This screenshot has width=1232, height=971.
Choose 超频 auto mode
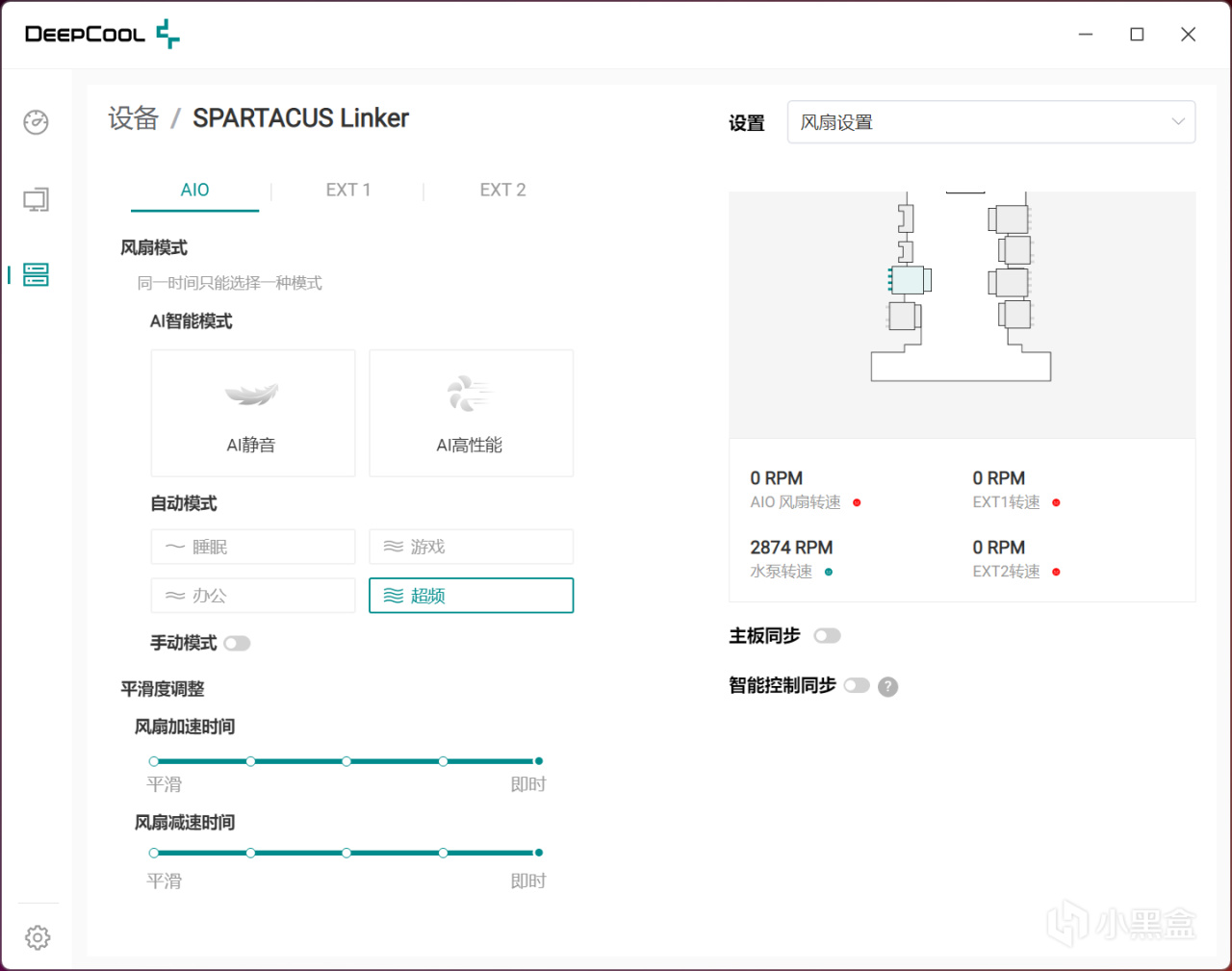(472, 596)
